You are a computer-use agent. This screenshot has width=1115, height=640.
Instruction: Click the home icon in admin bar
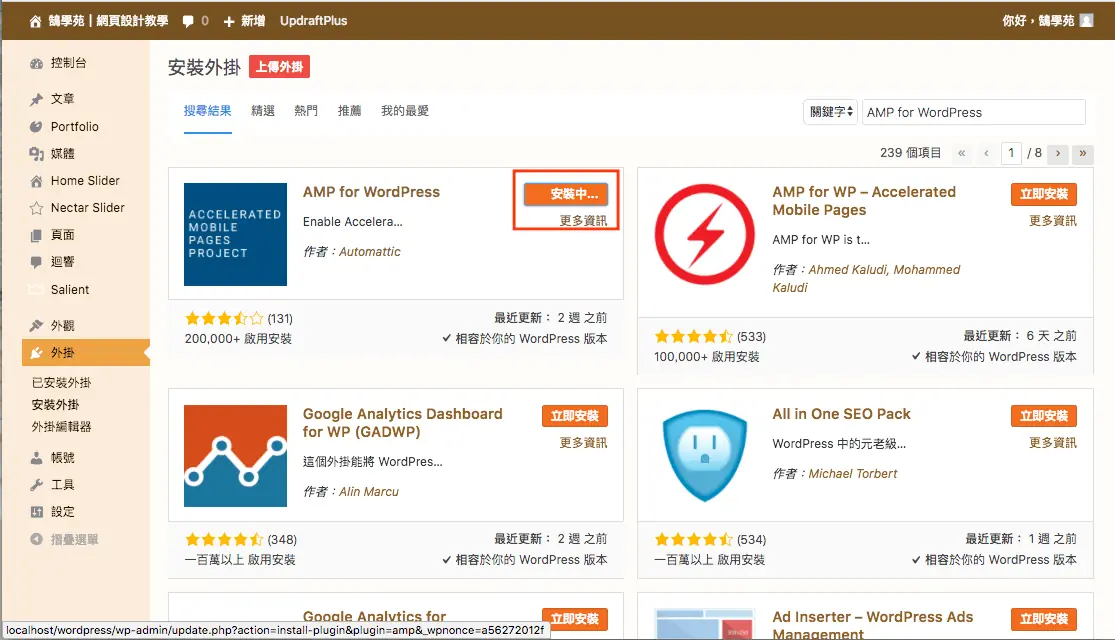tap(35, 21)
